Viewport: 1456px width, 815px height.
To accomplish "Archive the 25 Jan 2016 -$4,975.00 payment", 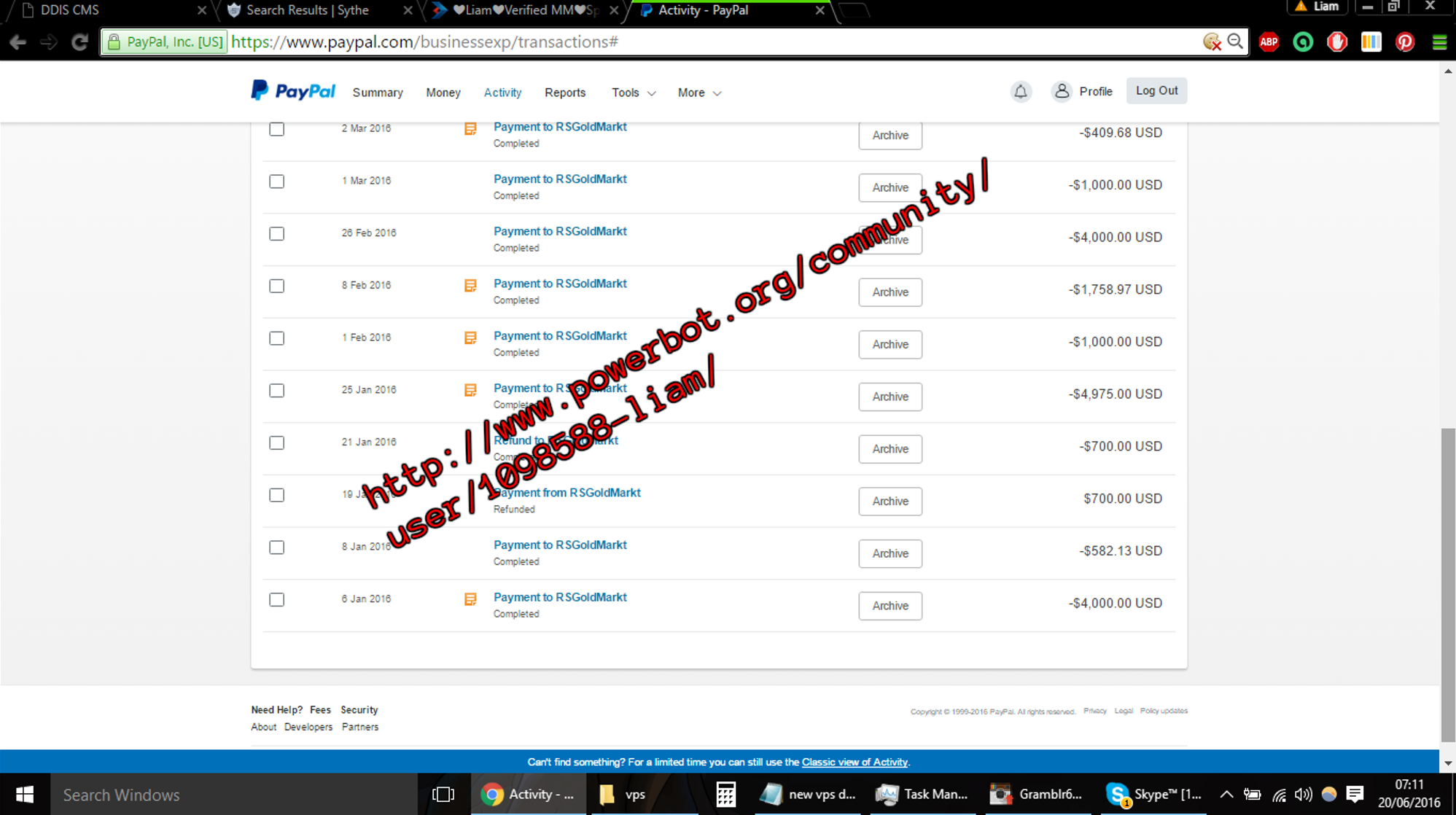I will pyautogui.click(x=890, y=397).
